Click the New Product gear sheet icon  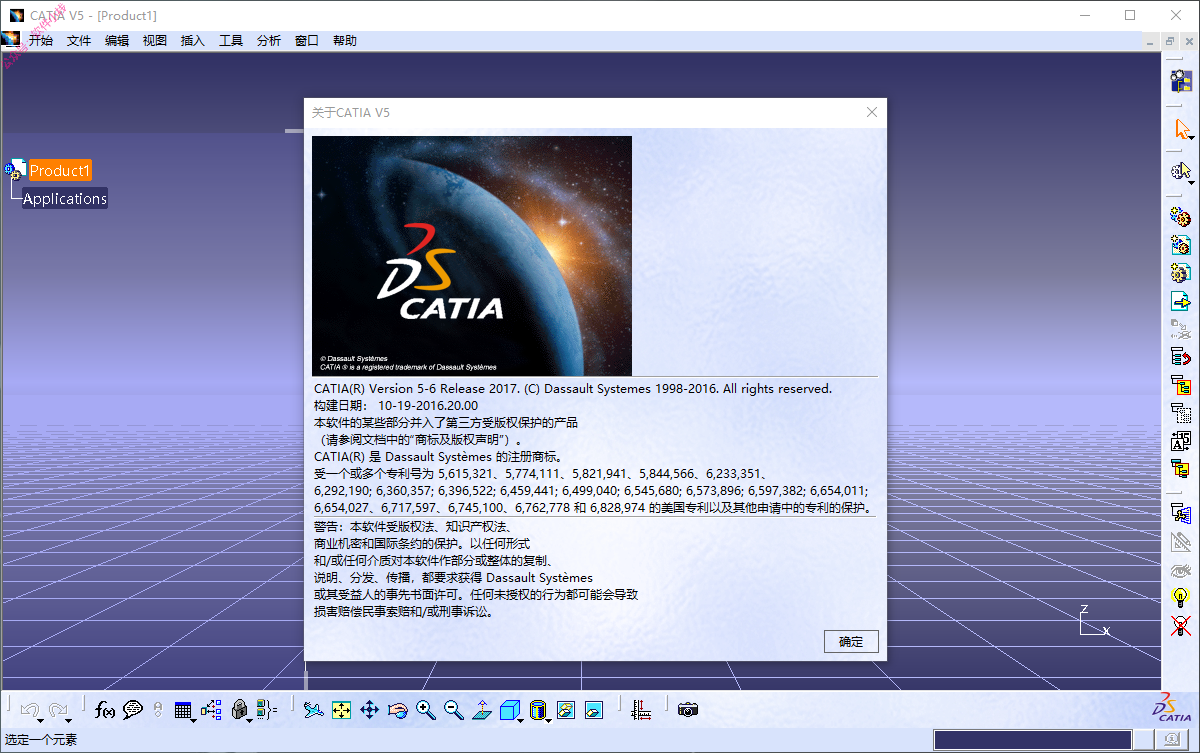click(1181, 244)
